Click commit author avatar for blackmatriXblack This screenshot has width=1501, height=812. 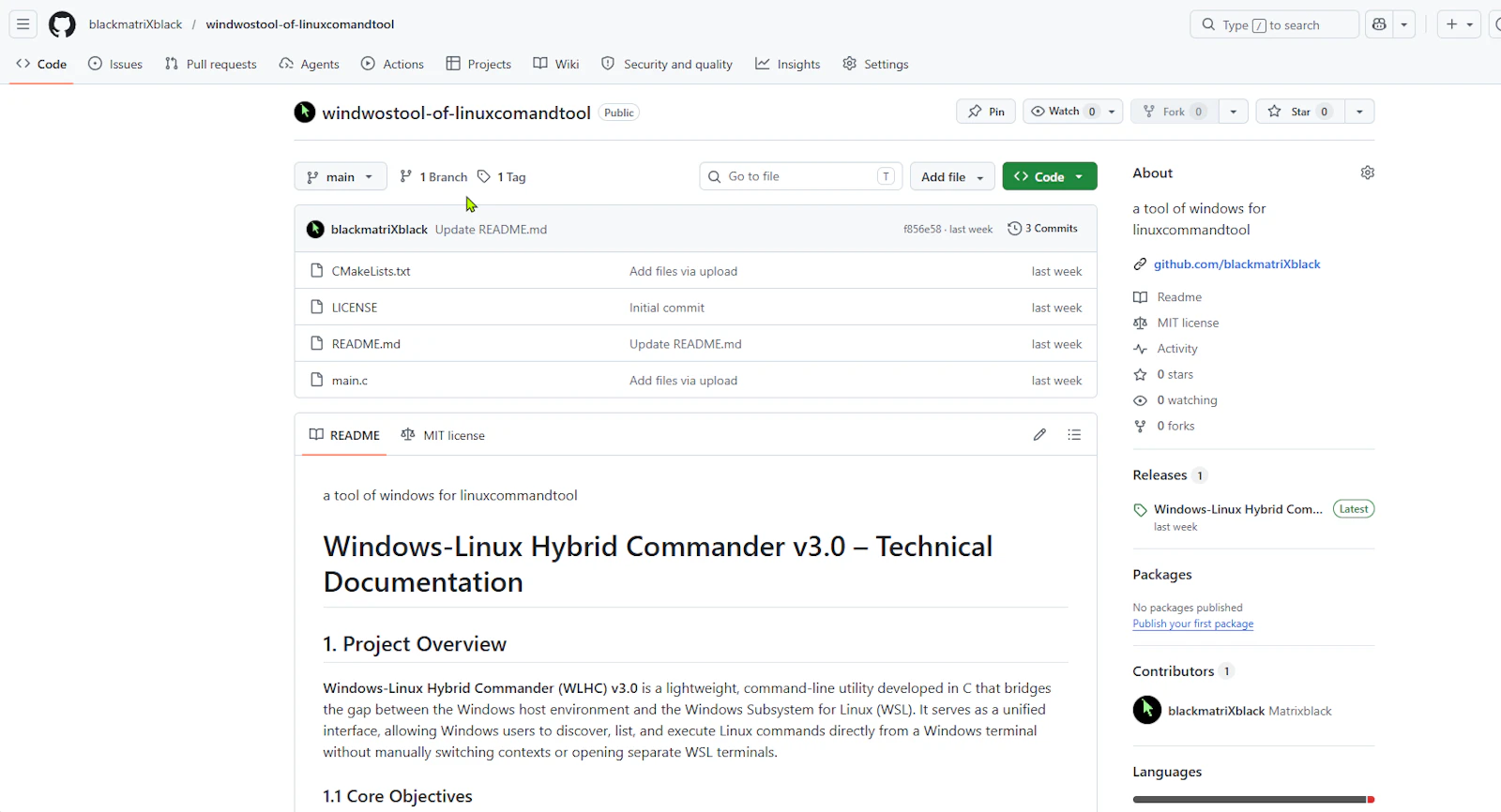(315, 230)
